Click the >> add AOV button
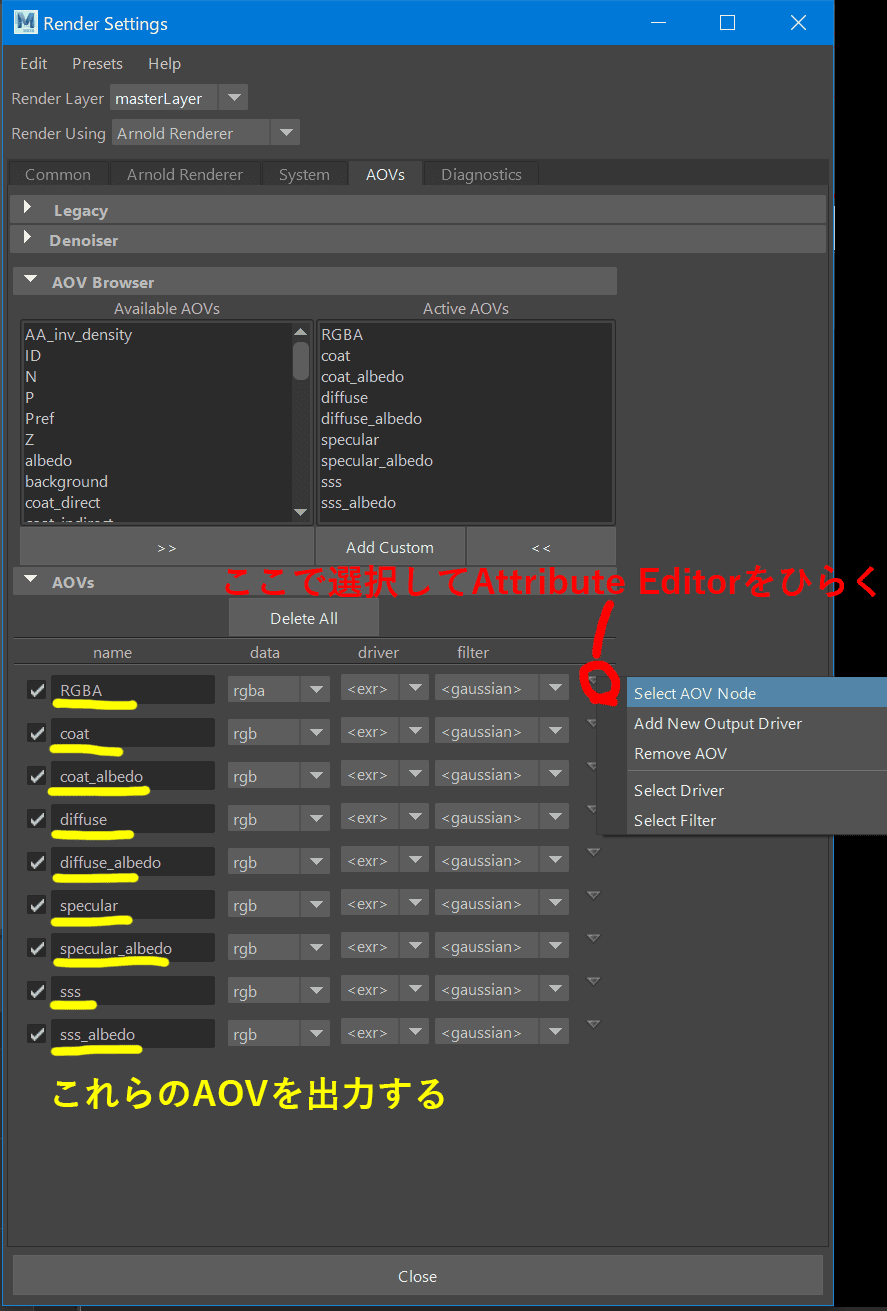The width and height of the screenshot is (887, 1311). [166, 547]
